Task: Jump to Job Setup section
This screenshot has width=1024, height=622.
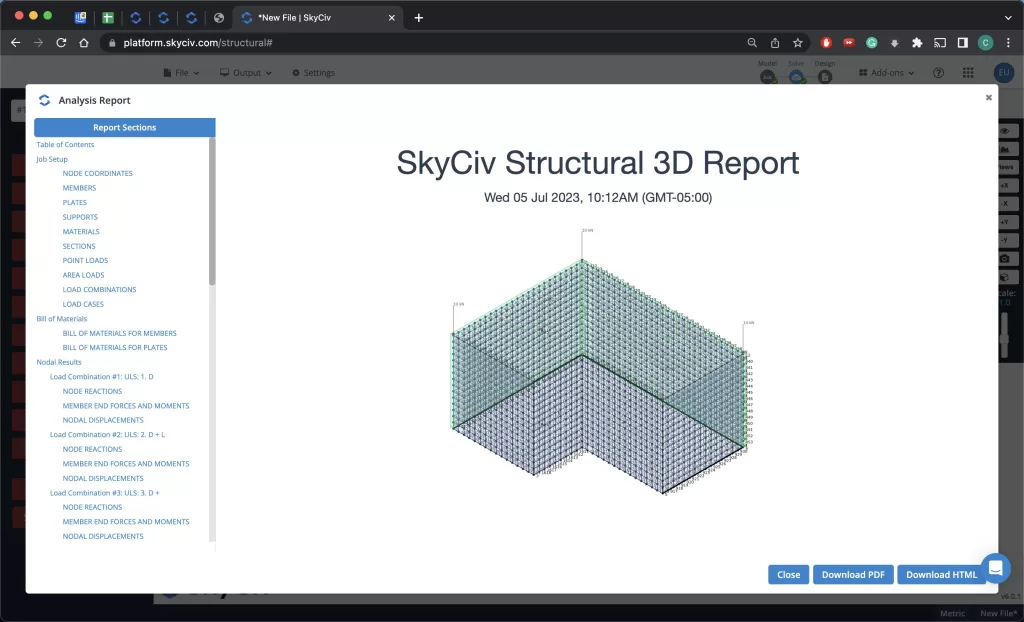Action: tap(52, 159)
